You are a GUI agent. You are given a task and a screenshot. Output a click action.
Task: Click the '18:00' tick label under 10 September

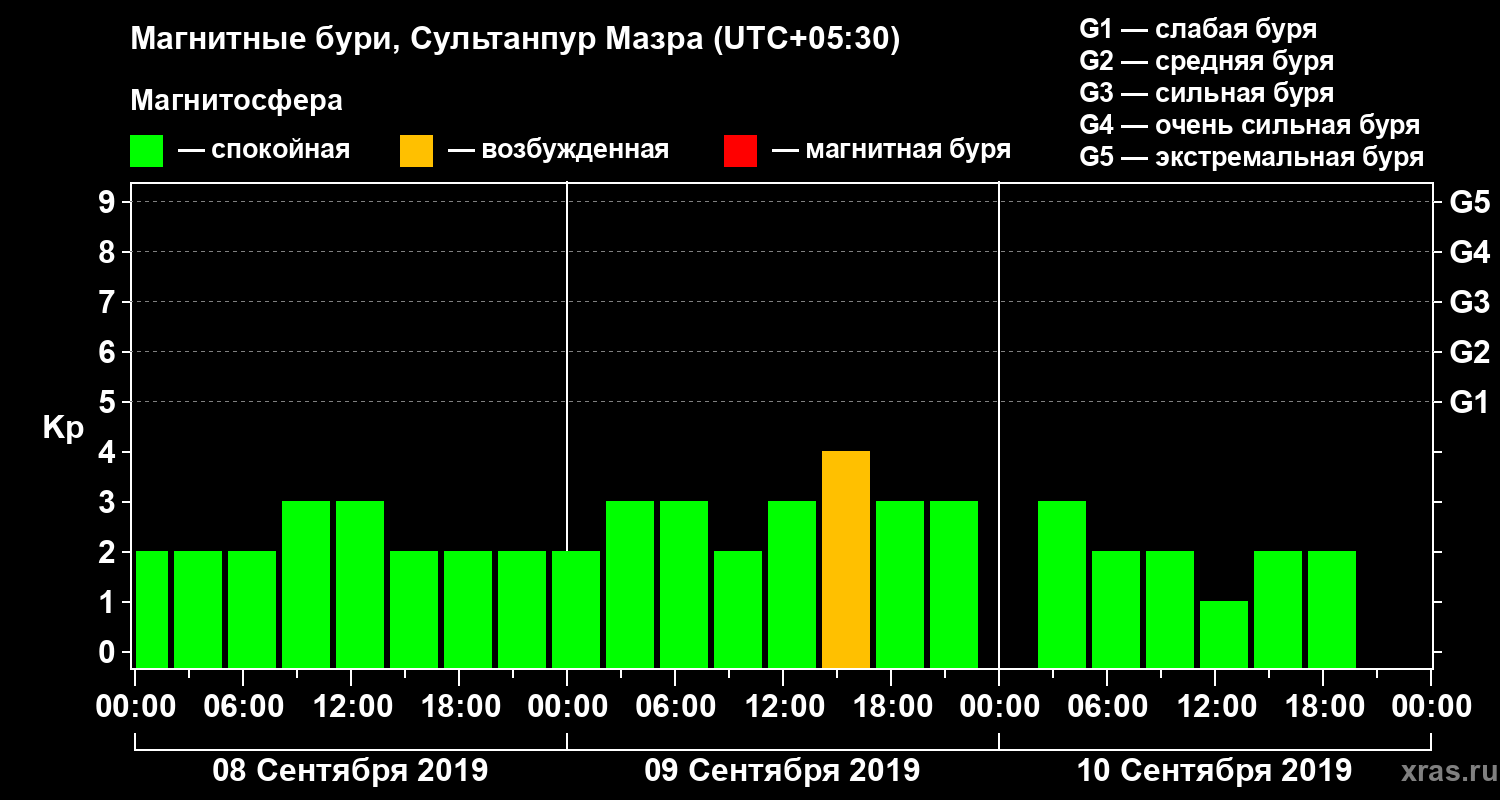tap(1324, 707)
